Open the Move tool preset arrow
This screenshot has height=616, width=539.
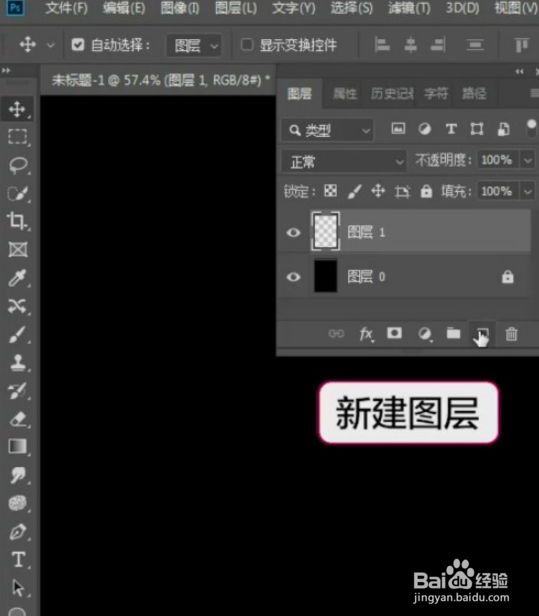(x=50, y=45)
